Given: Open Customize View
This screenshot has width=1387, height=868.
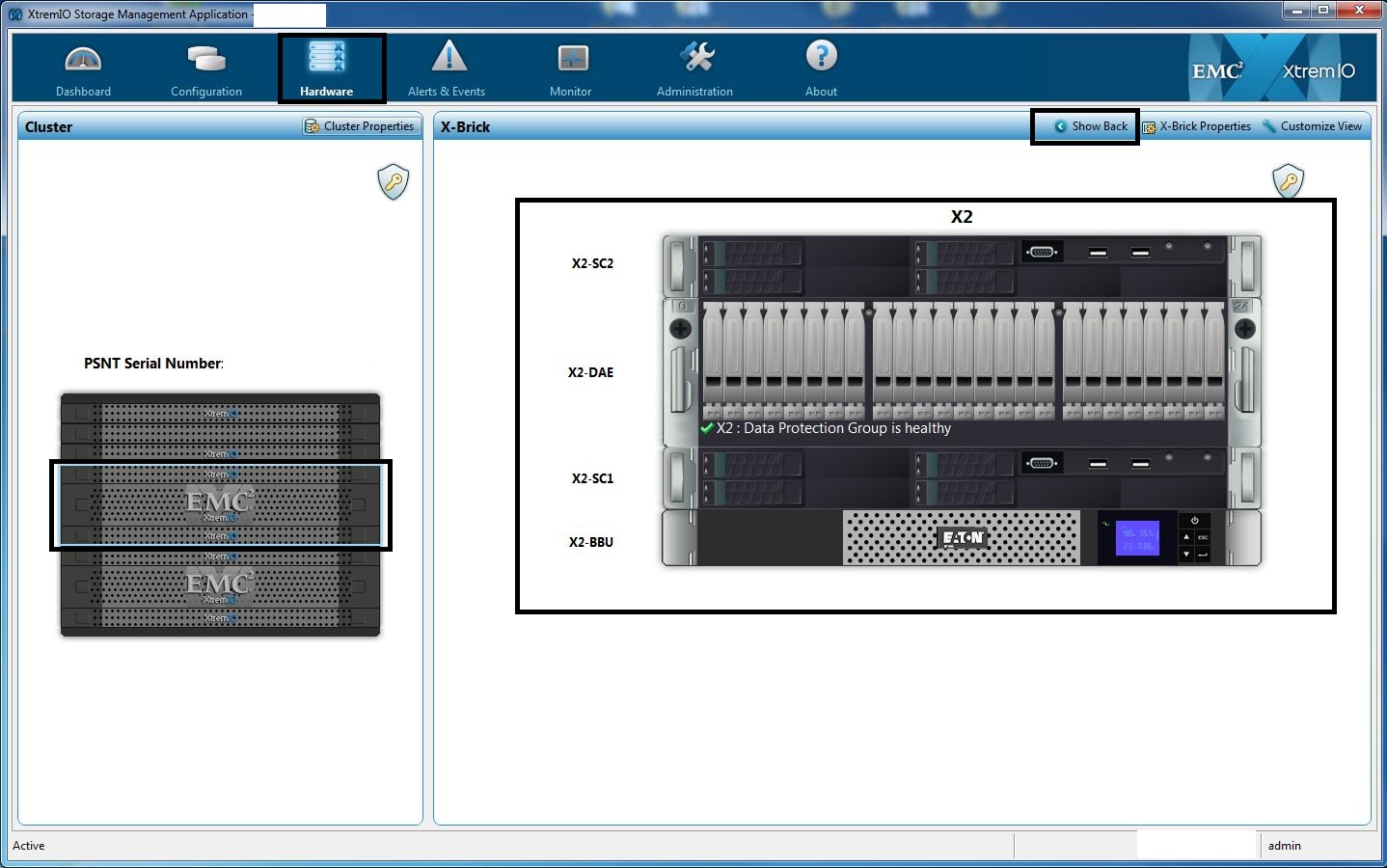Looking at the screenshot, I should click(x=1313, y=126).
